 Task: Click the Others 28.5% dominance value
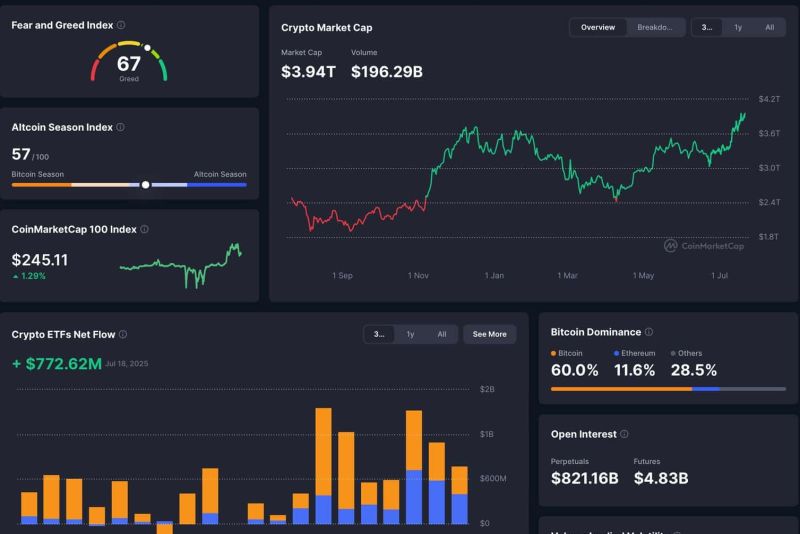coord(694,370)
